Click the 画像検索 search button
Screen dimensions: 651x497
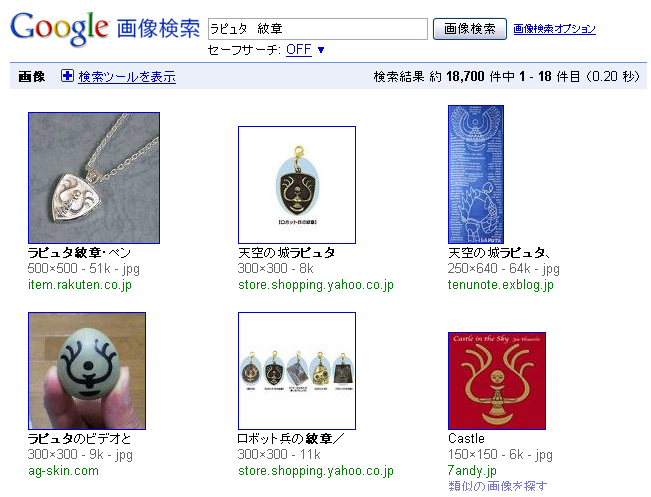click(470, 29)
